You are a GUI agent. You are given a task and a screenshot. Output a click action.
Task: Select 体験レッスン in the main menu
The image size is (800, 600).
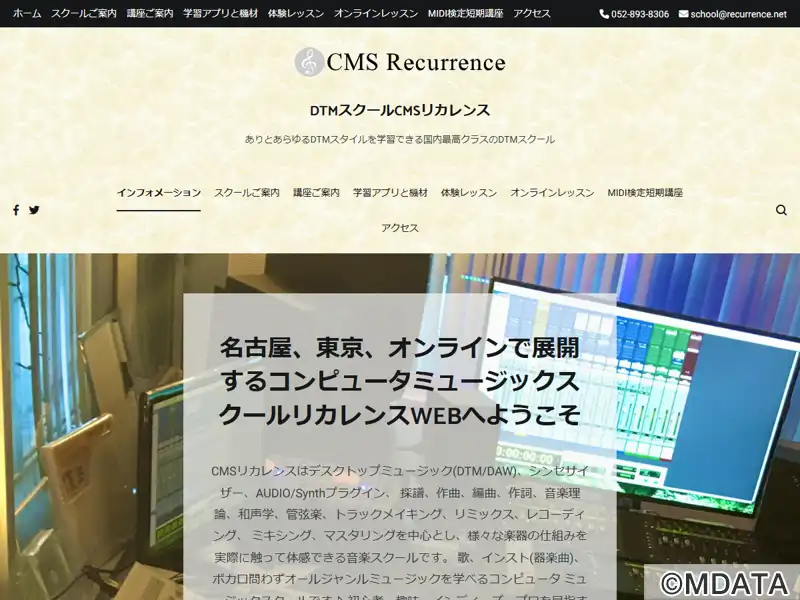click(469, 193)
